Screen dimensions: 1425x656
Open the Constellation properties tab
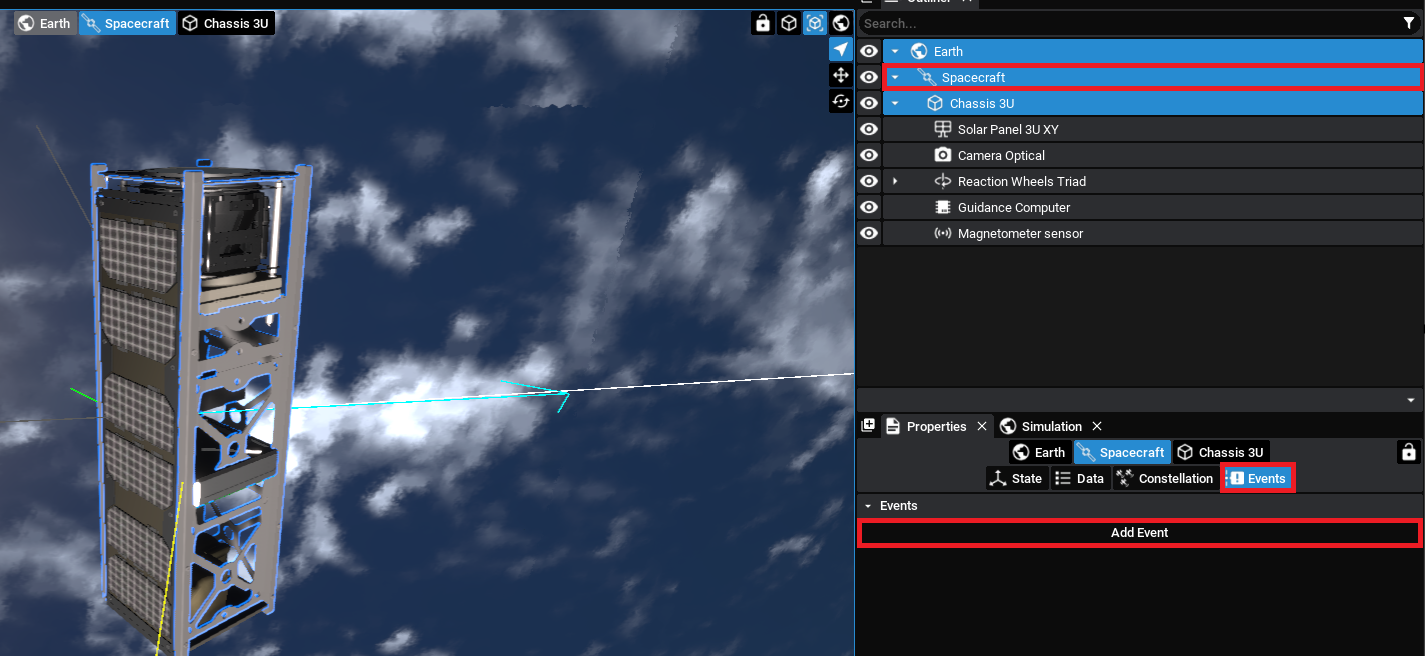pyautogui.click(x=1164, y=478)
